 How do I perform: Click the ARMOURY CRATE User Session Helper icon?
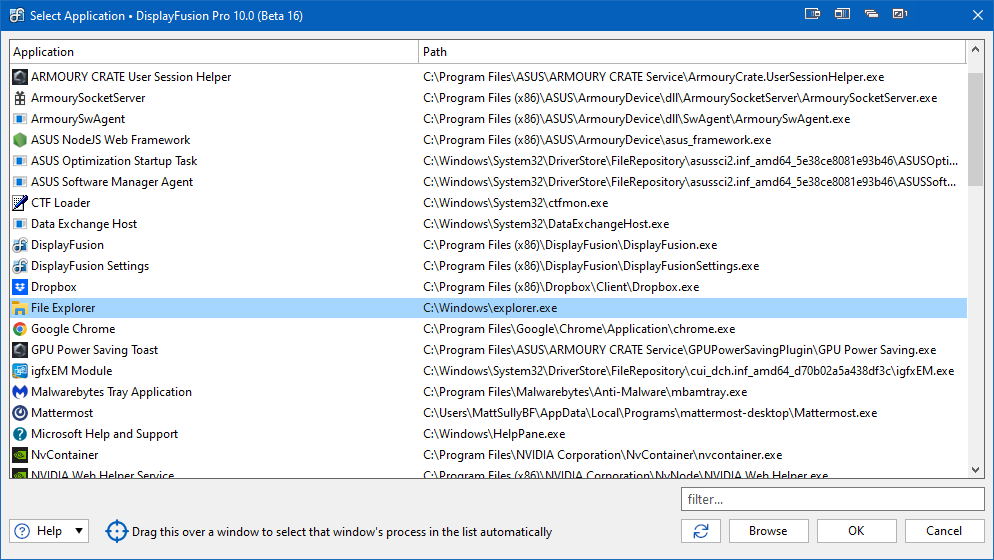pos(20,77)
